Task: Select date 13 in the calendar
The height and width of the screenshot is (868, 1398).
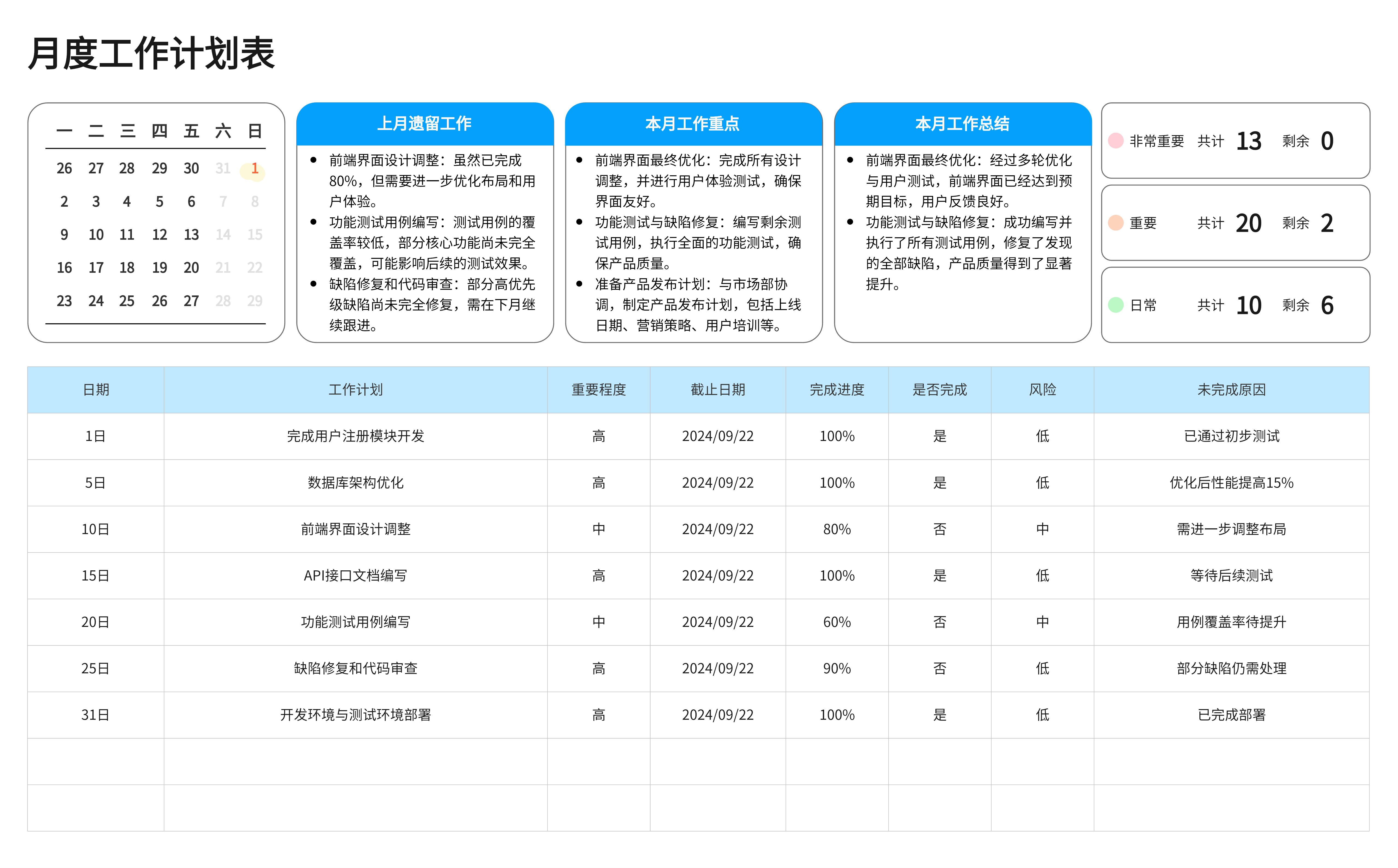Action: point(191,234)
